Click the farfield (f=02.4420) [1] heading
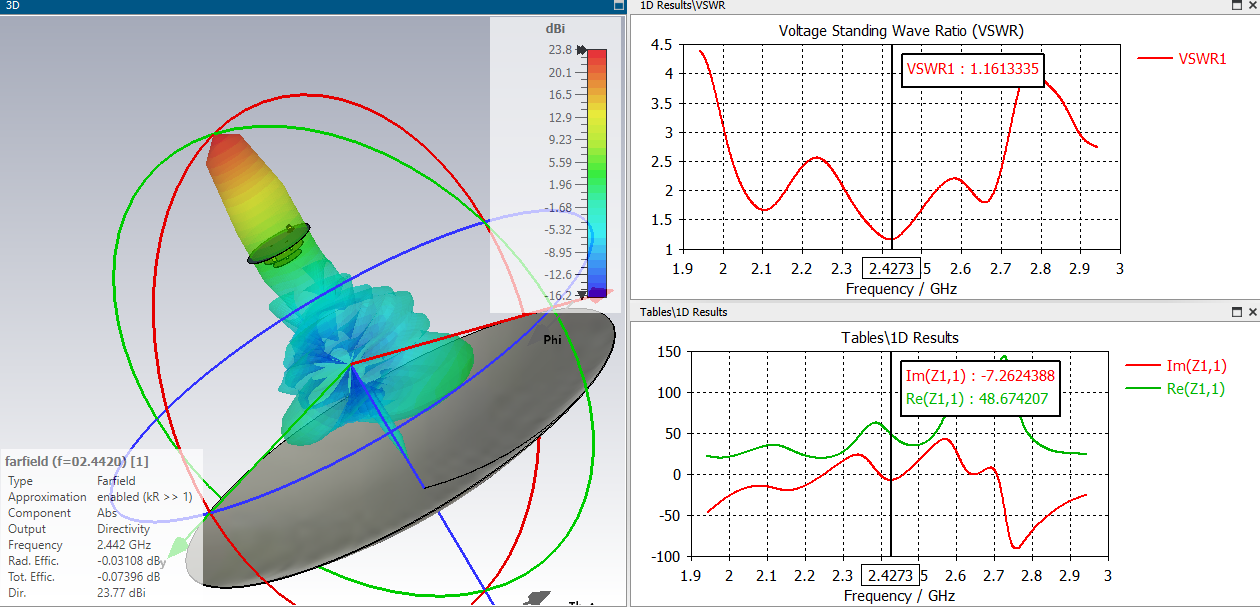 pyautogui.click(x=77, y=461)
